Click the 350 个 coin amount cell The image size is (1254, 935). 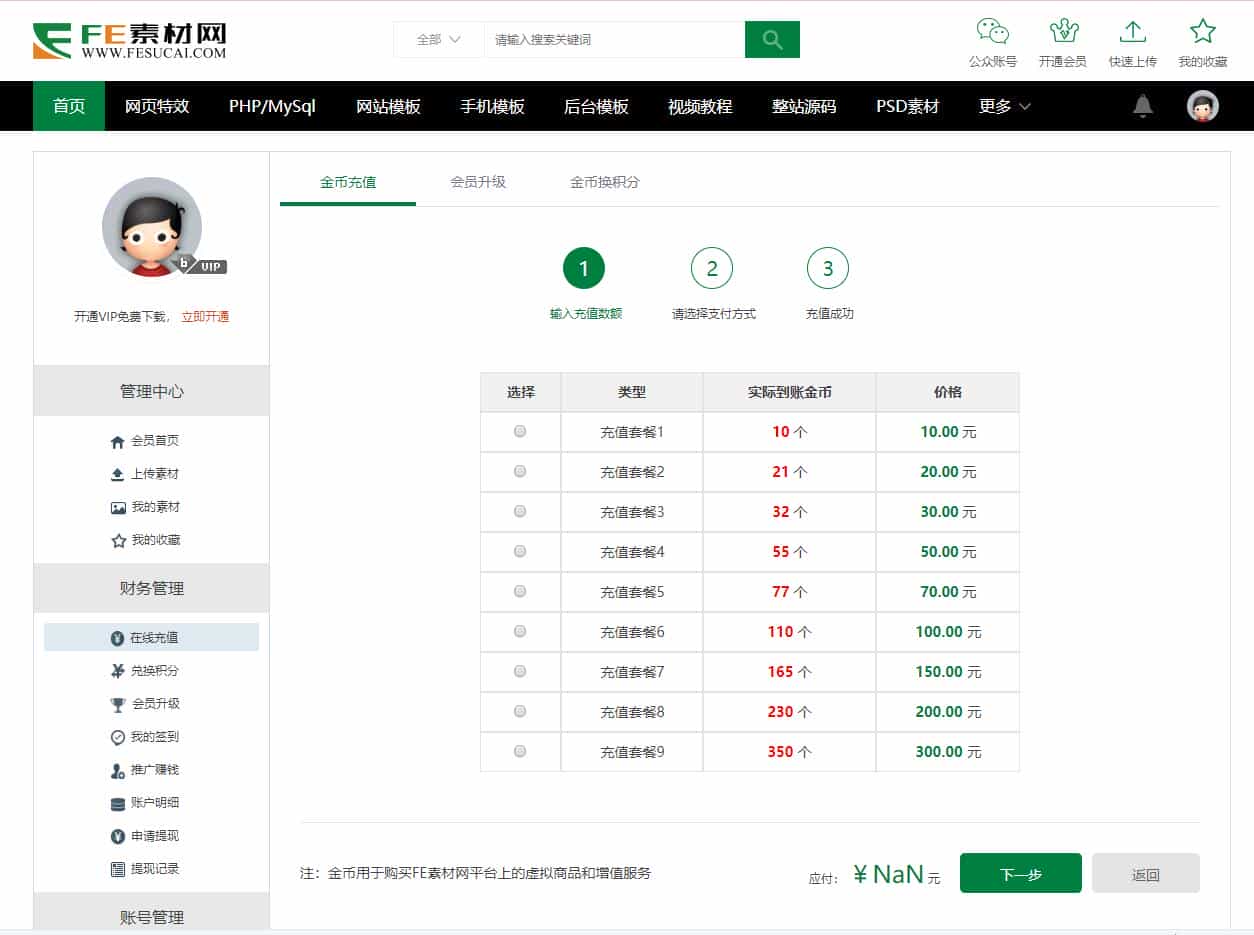(789, 751)
